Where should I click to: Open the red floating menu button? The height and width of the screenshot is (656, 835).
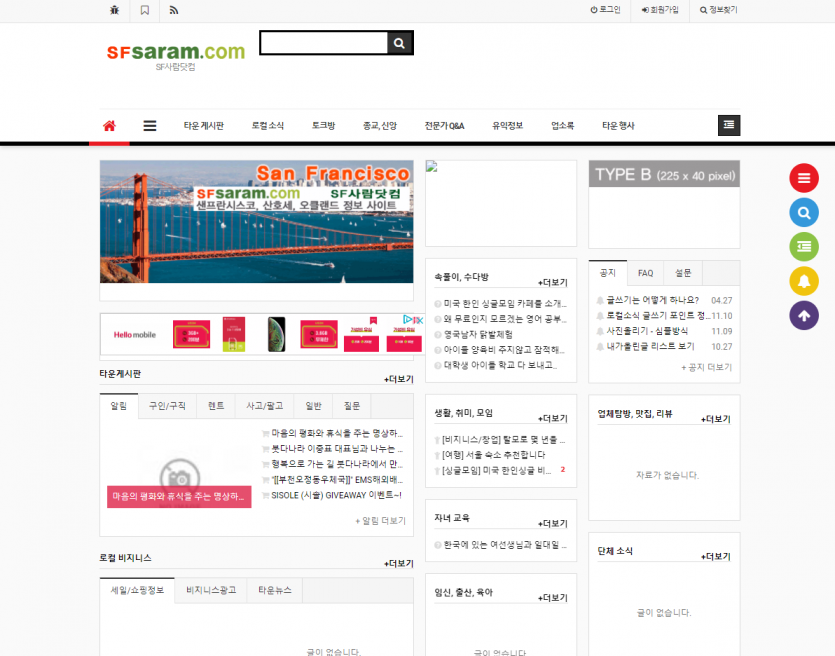pos(804,178)
